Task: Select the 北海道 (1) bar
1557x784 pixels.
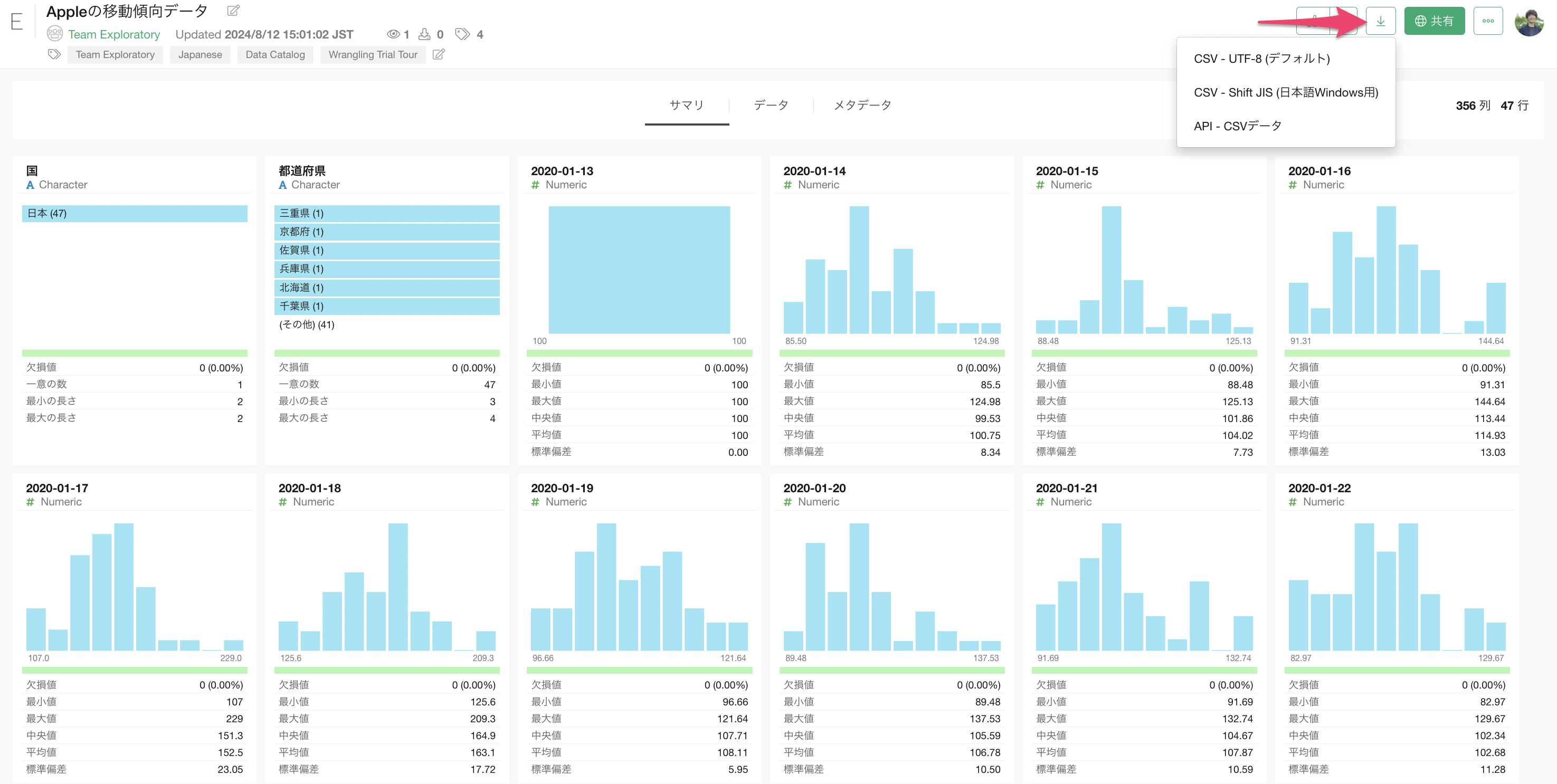Action: [387, 288]
